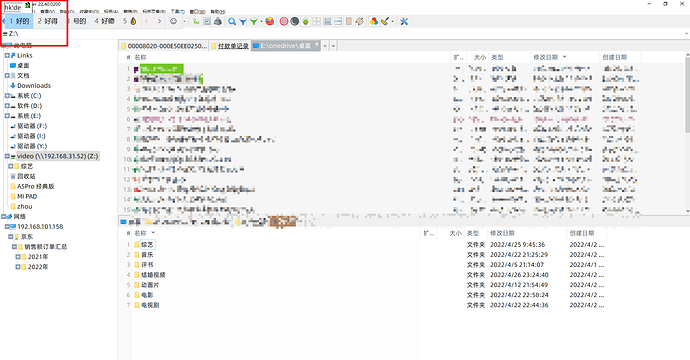The width and height of the screenshot is (690, 360).
Task: Open the IME emoji smiley panel
Action: click(x=174, y=21)
